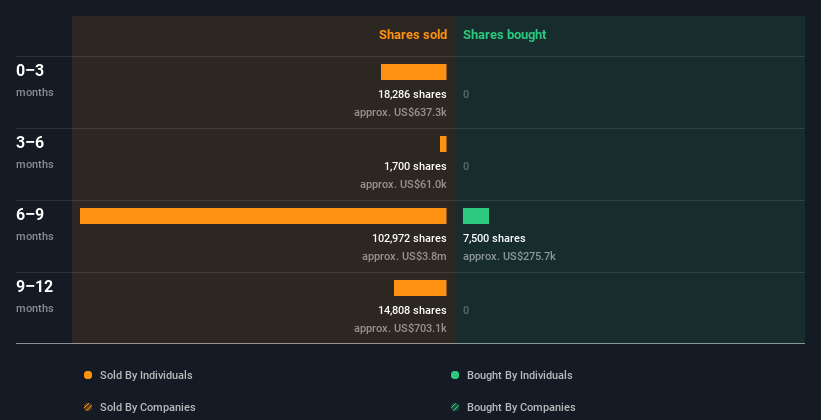Click the green Bought By Individuals legend dot
This screenshot has width=821, height=420.
coord(455,375)
